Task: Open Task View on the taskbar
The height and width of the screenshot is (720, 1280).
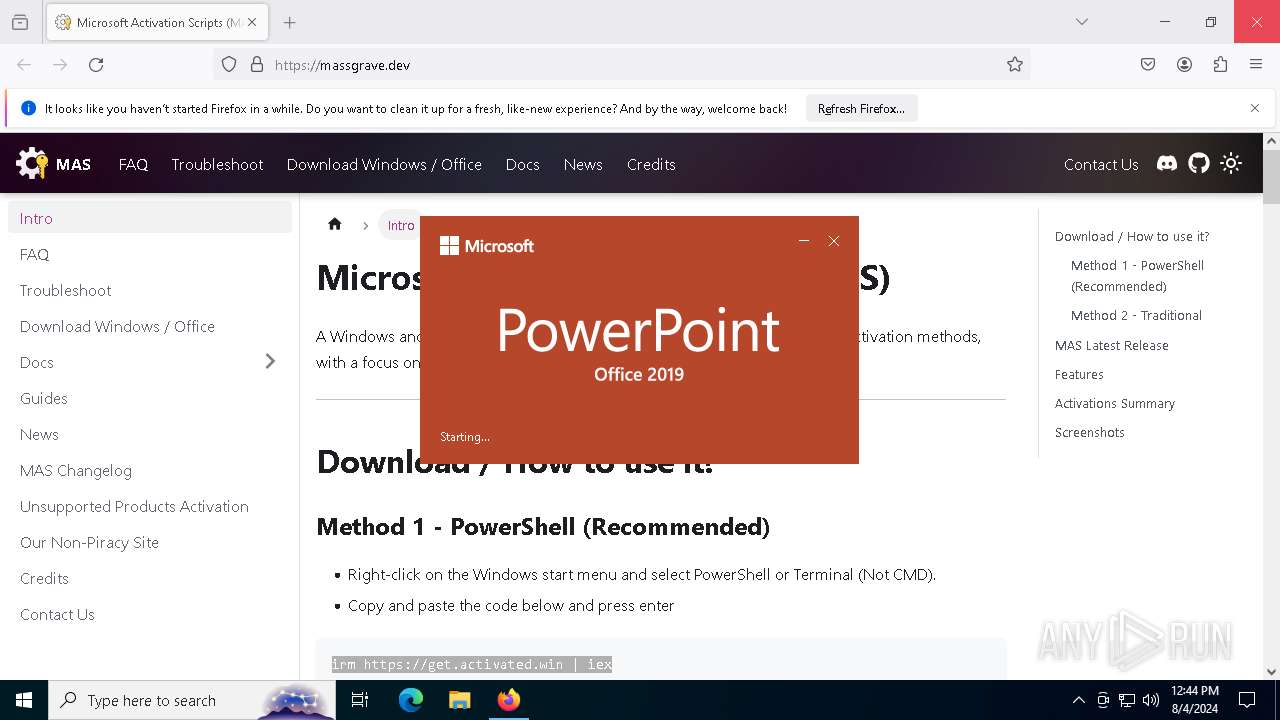Action: 360,700
